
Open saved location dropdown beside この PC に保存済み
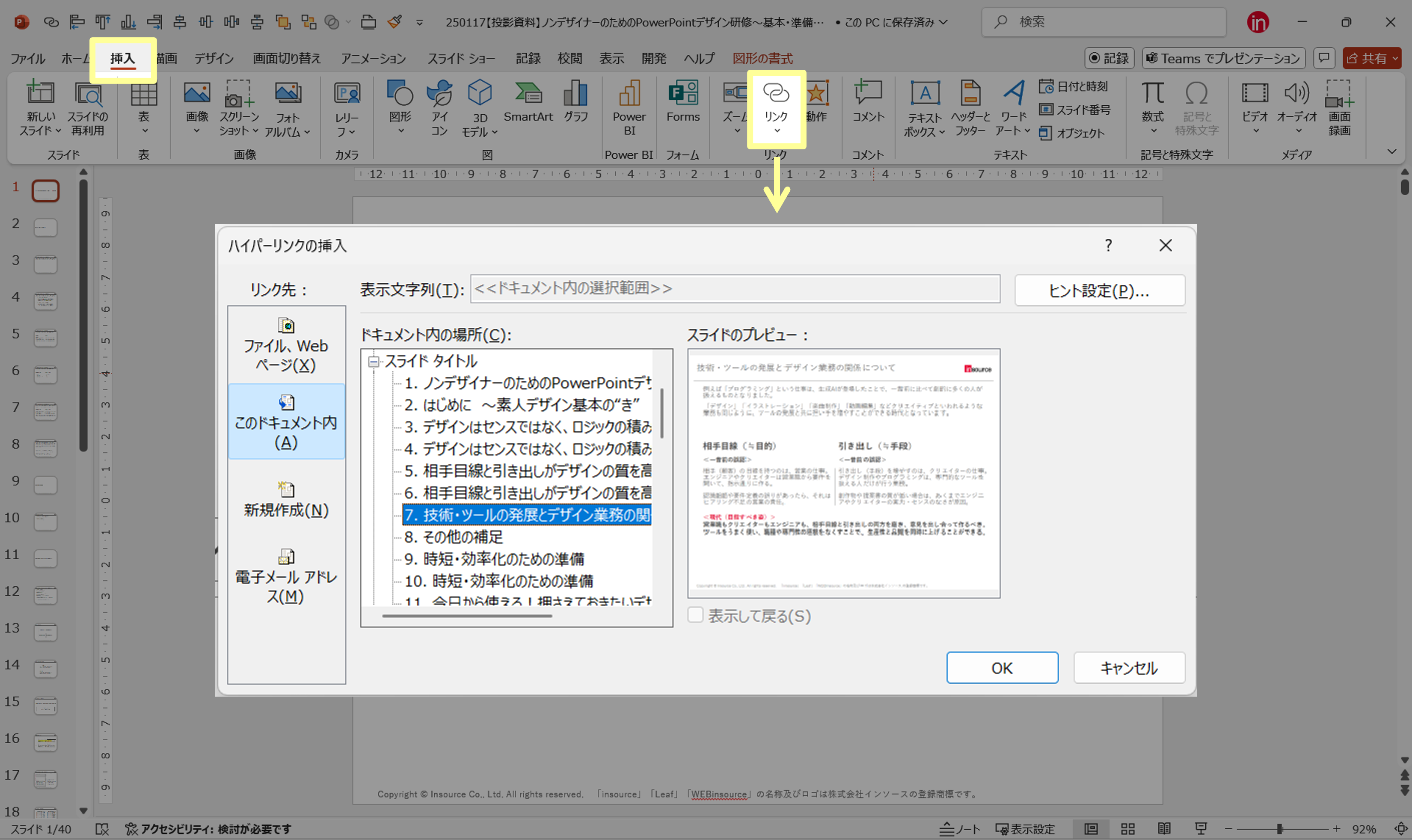click(943, 22)
